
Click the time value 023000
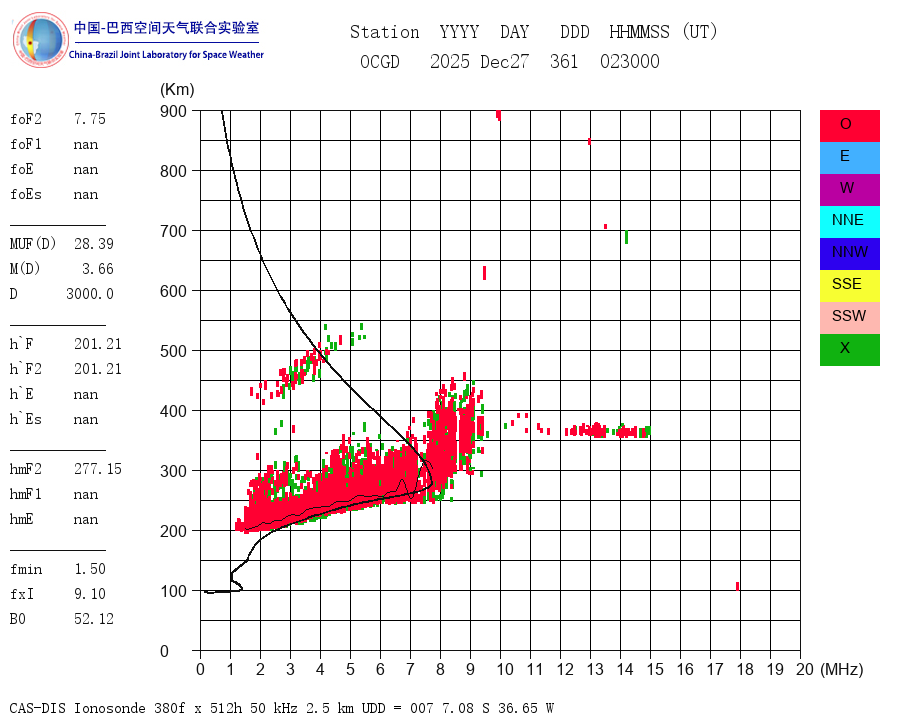coord(630,61)
